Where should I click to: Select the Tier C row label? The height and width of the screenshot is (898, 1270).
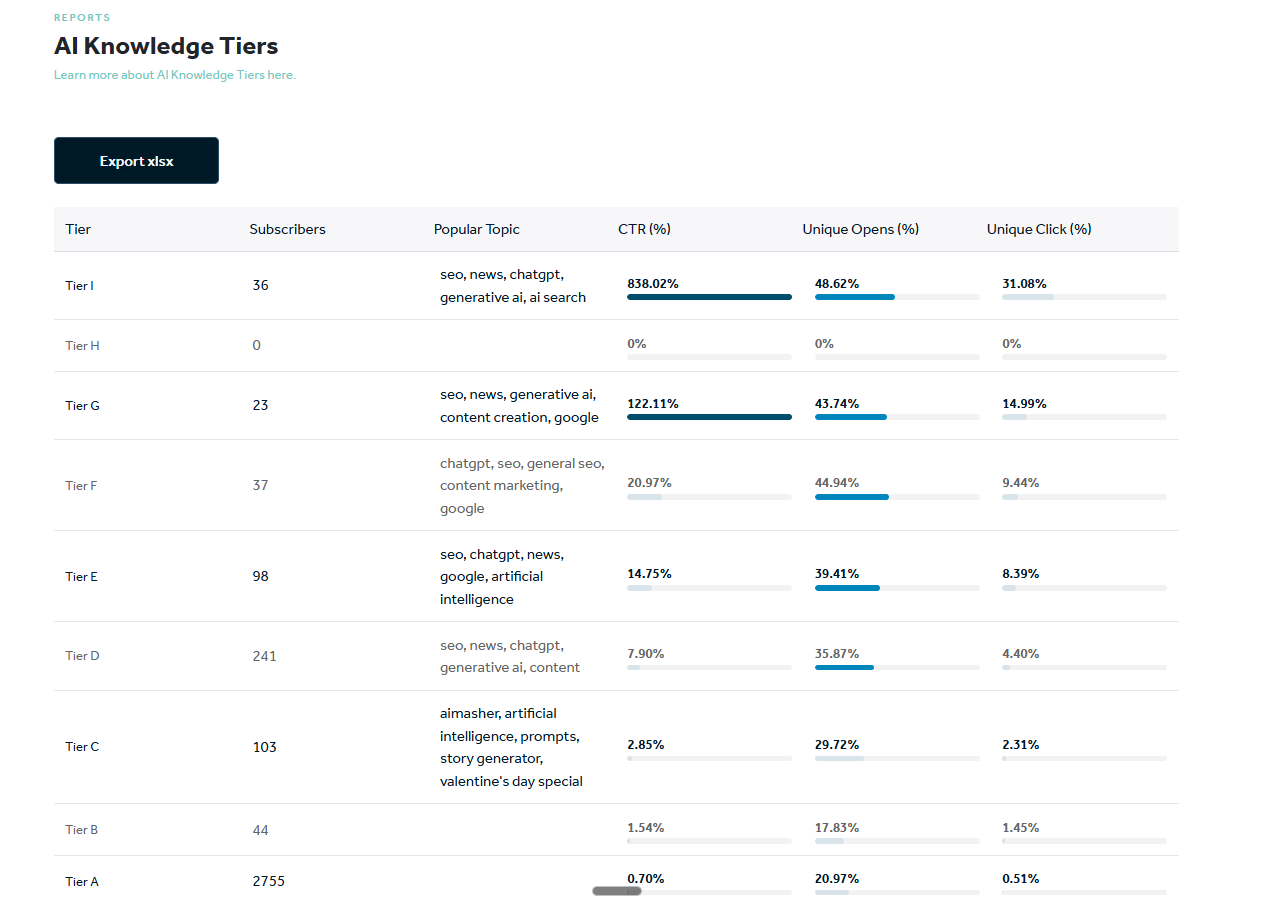click(82, 747)
